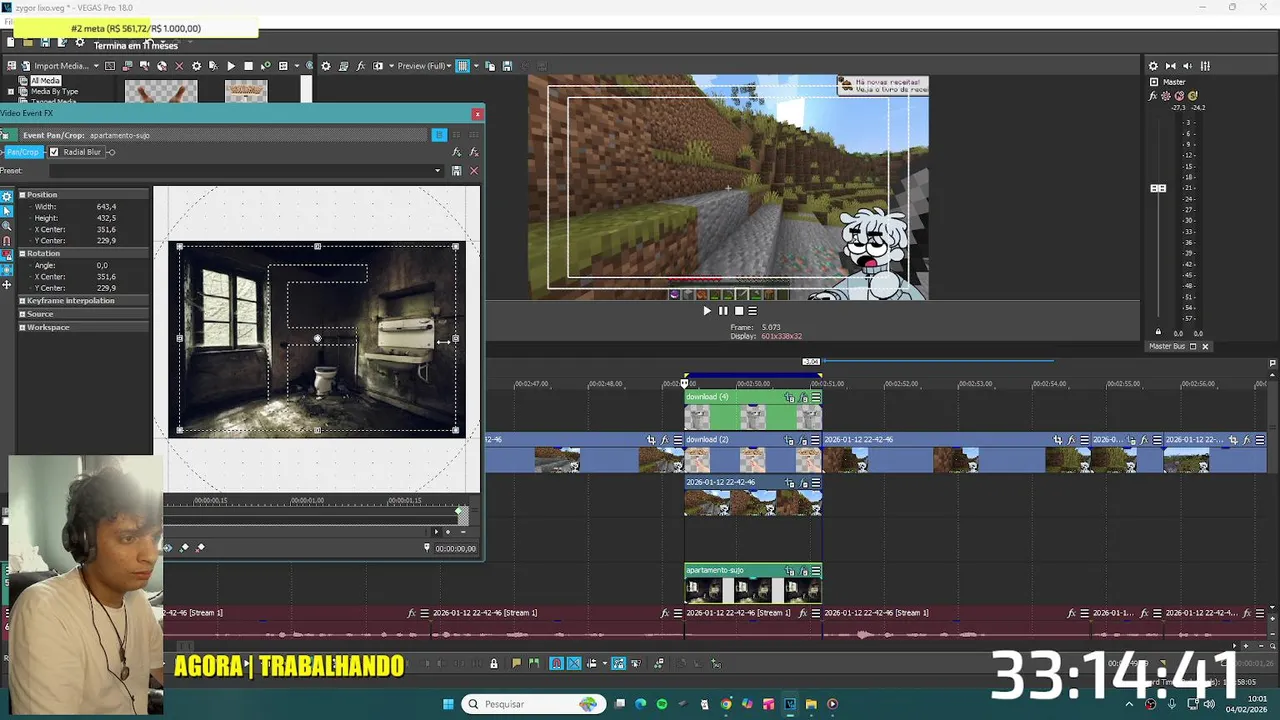The width and height of the screenshot is (1280, 720).
Task: Open the Import Media button in Project Media
Action: pos(56,66)
